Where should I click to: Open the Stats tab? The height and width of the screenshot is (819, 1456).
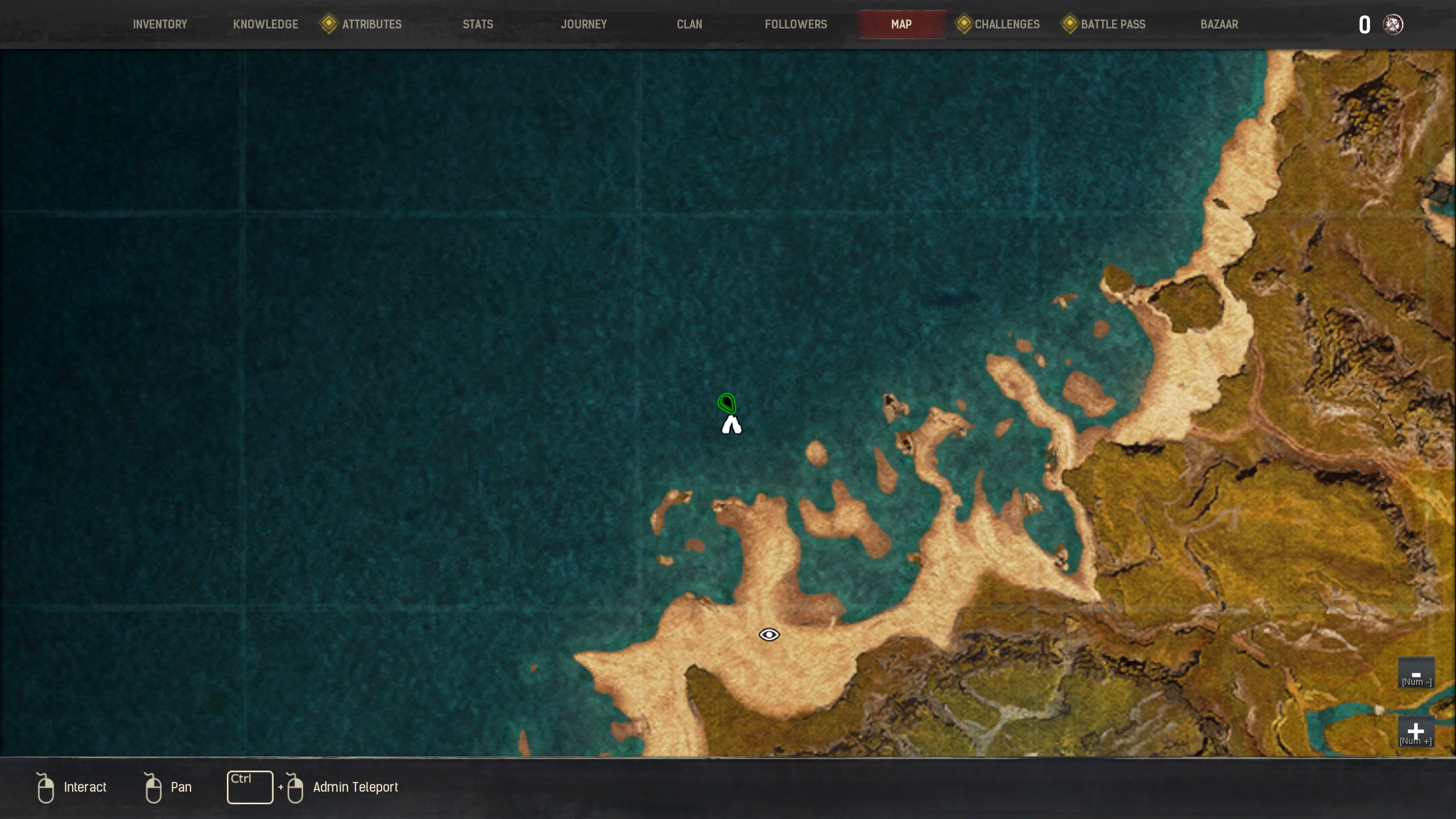click(478, 24)
